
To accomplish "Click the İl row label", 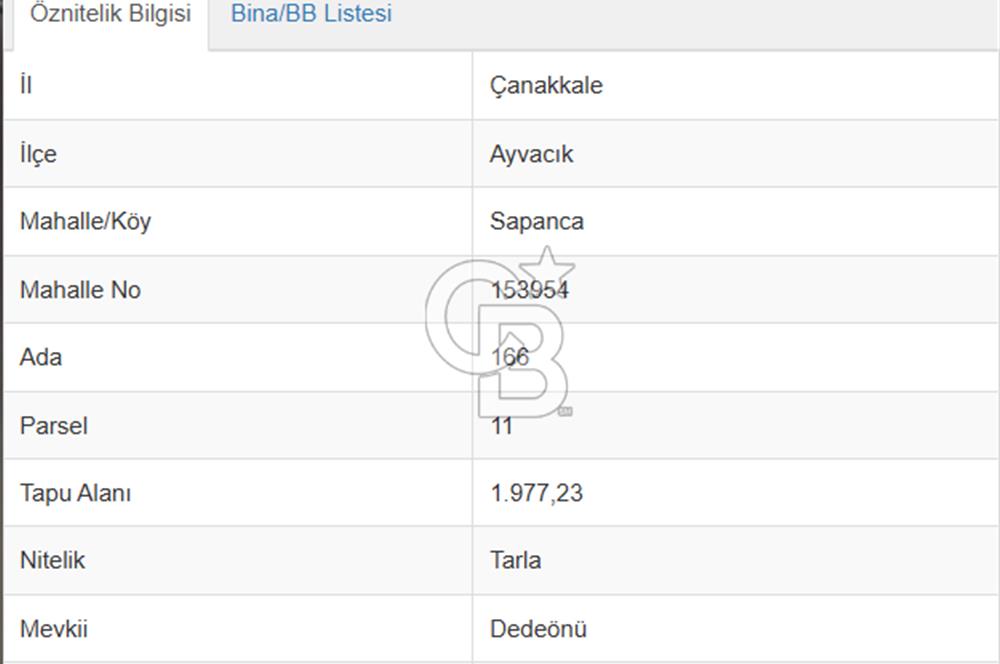I will pos(26,84).
